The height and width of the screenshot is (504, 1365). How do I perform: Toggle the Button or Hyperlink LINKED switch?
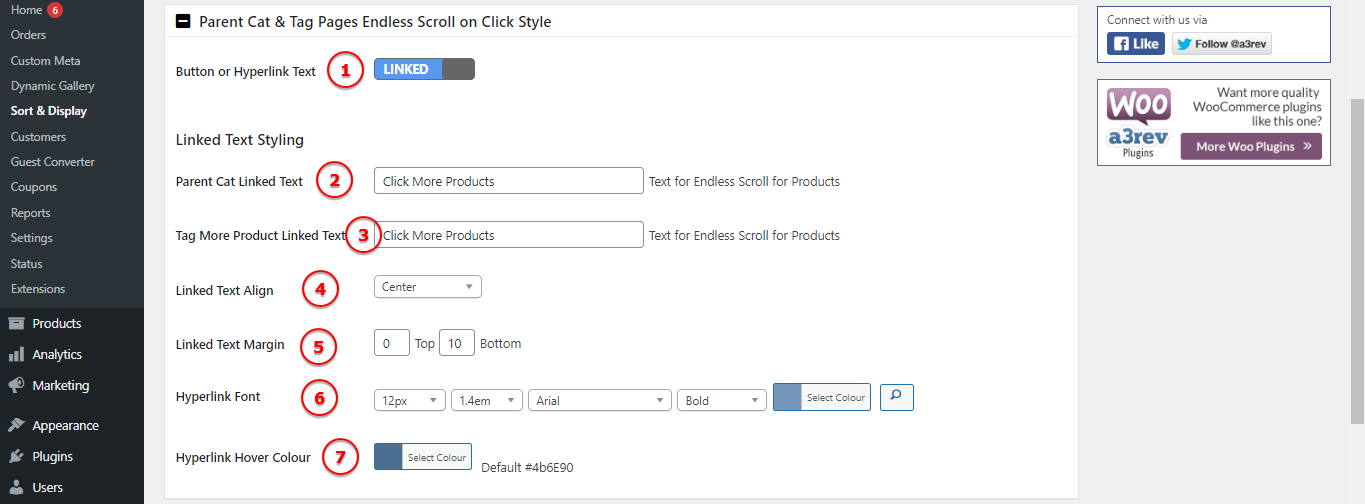(424, 69)
